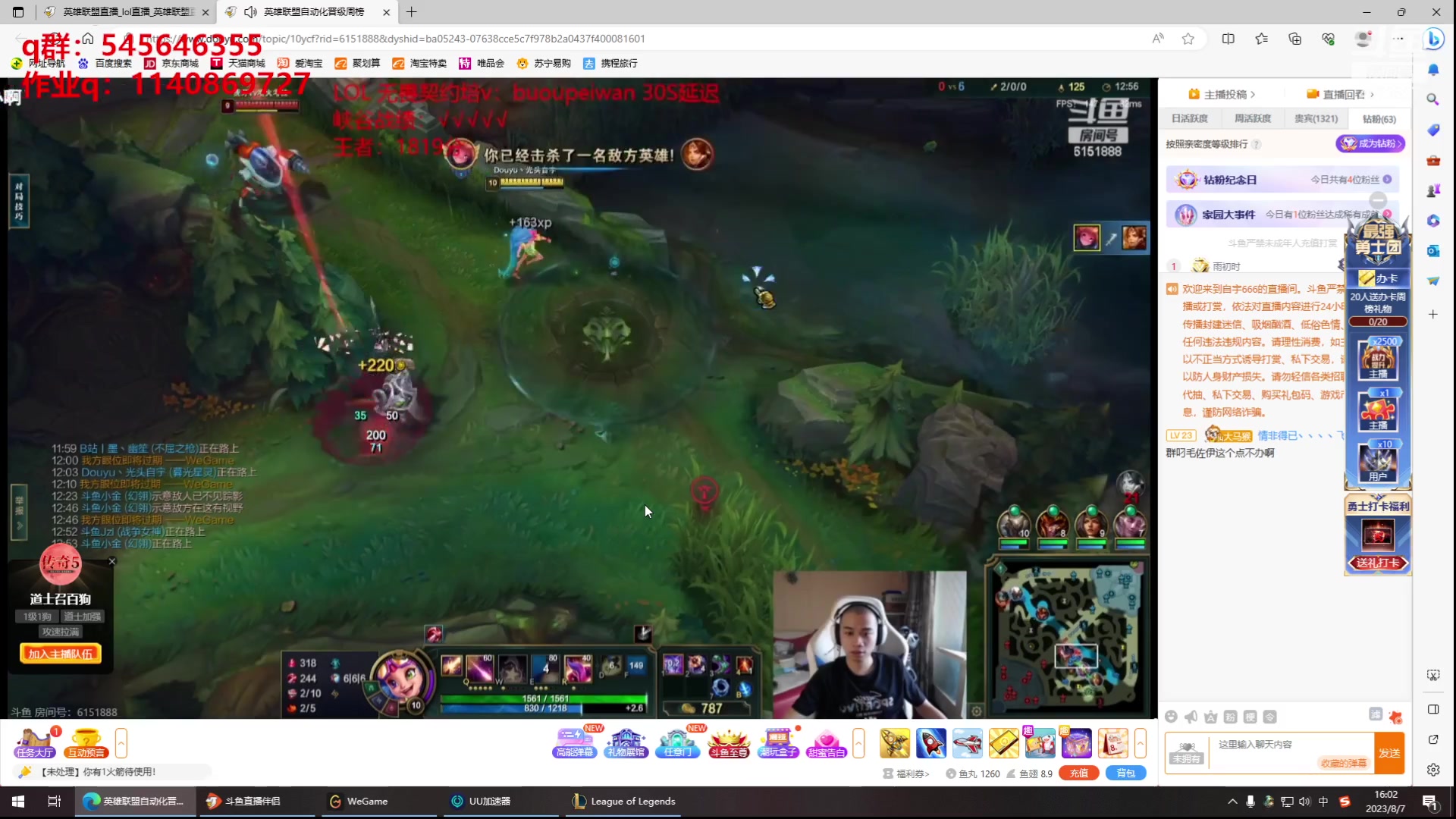Open the 背包 backpack button
The height and width of the screenshot is (819, 1456).
[x=1125, y=773]
